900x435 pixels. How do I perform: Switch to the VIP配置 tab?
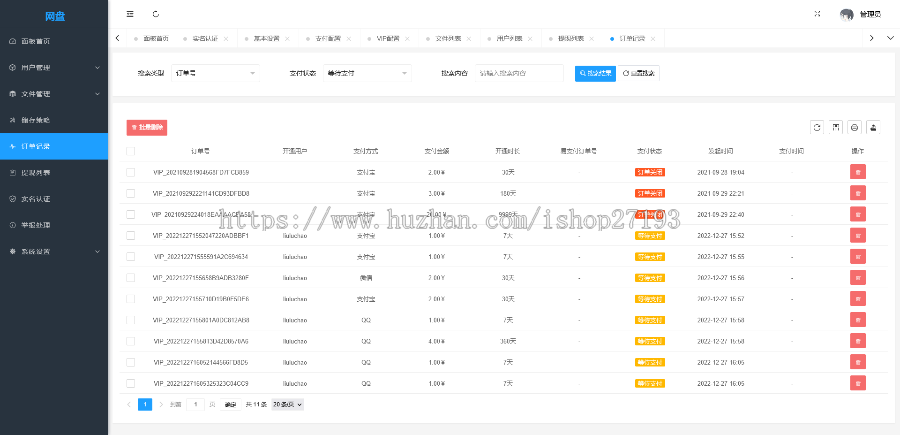pos(387,38)
